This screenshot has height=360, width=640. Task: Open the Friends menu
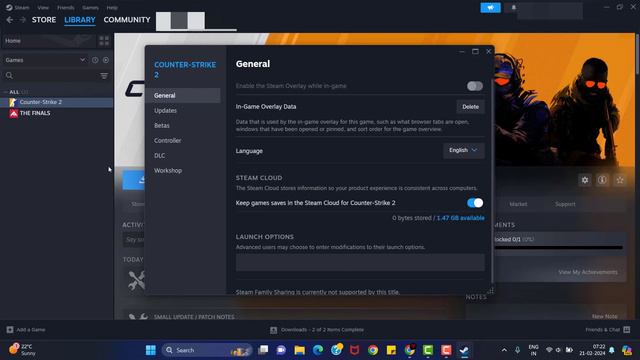click(66, 7)
